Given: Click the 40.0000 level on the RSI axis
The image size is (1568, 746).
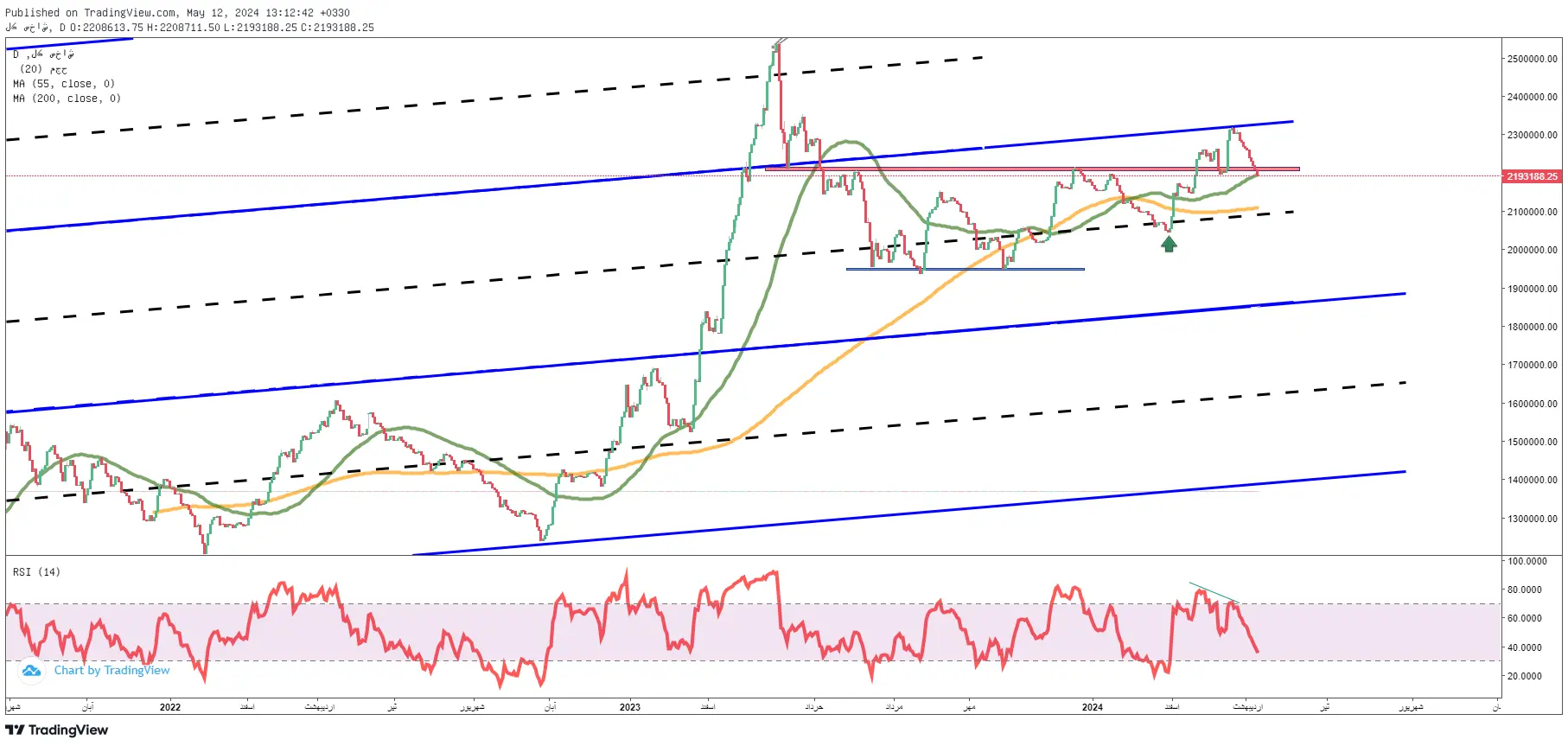Looking at the screenshot, I should [x=1525, y=647].
